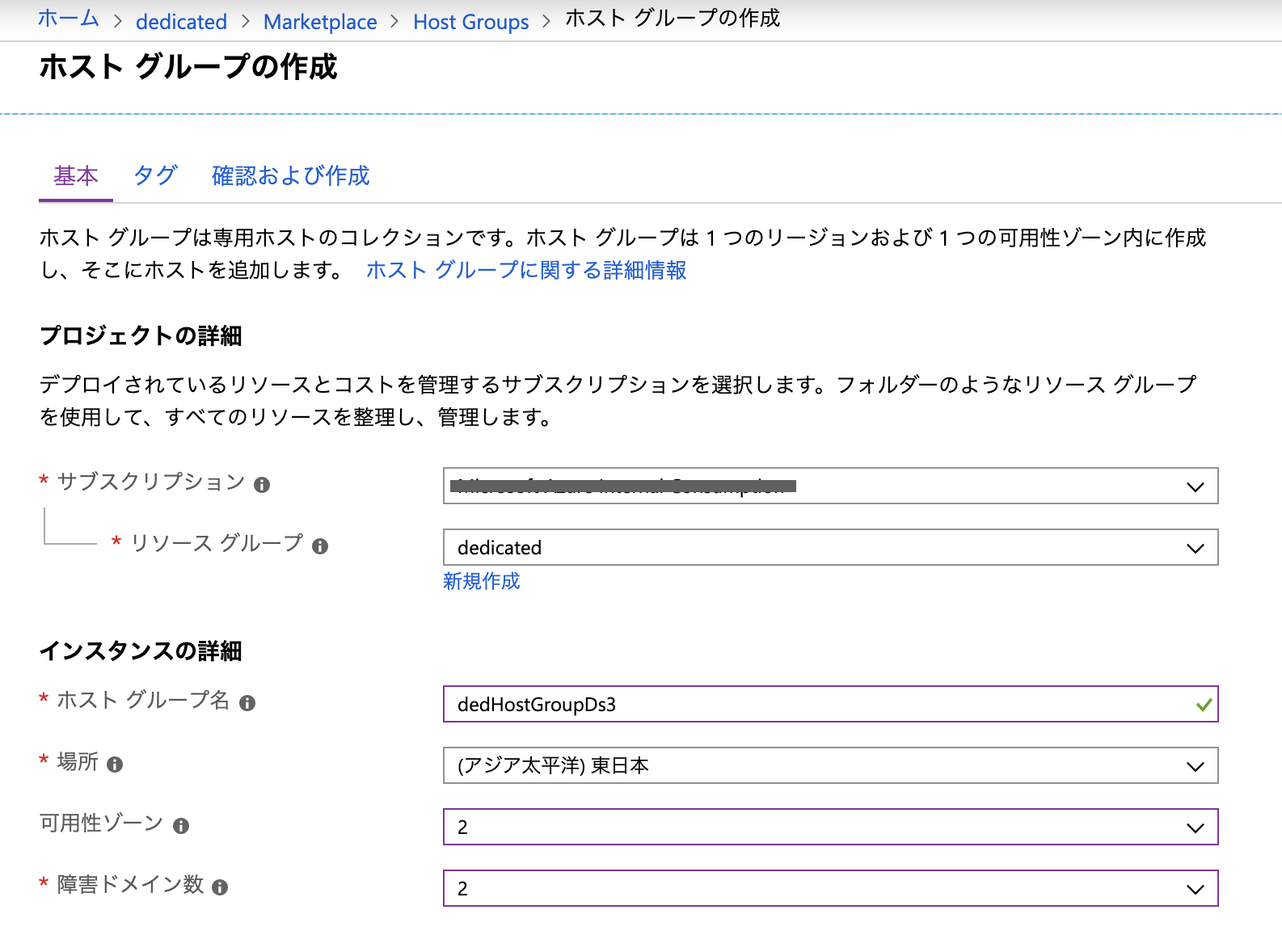Click info icon beside 障害ドメイン数
The height and width of the screenshot is (952, 1282).
(x=220, y=887)
